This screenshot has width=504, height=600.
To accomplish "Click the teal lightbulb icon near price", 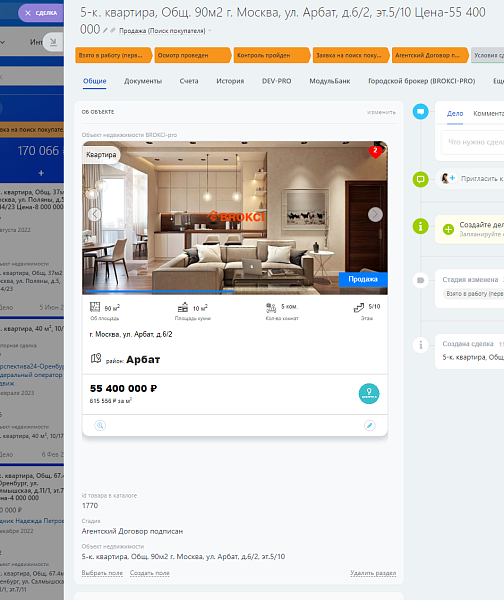I will [x=369, y=393].
